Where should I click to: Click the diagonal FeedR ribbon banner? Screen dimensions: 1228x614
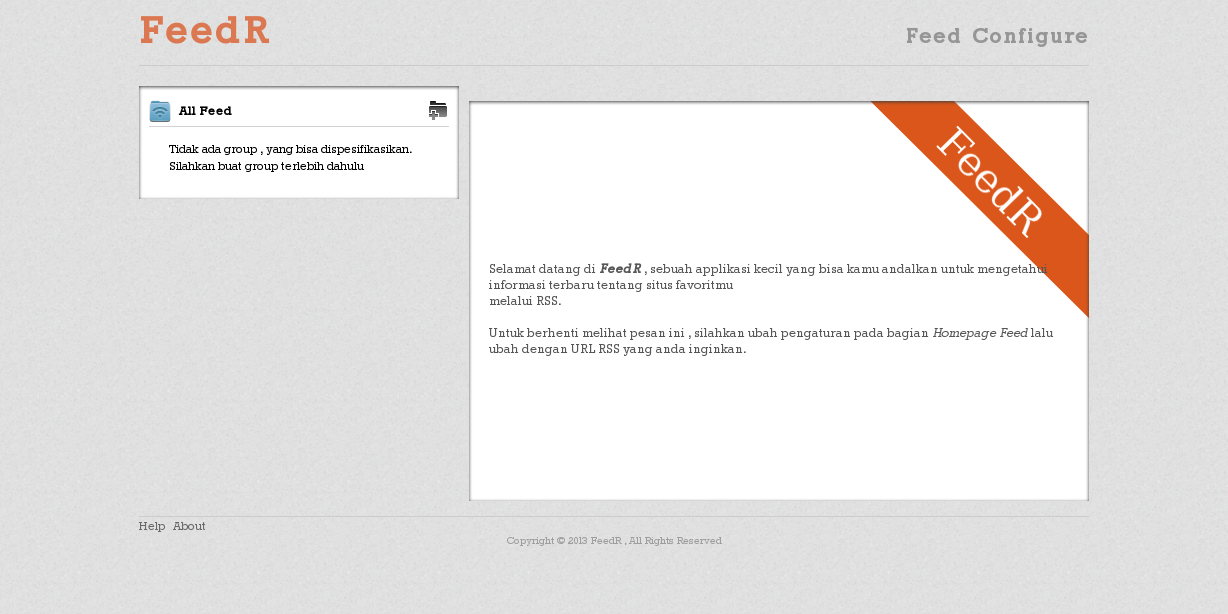coord(991,185)
